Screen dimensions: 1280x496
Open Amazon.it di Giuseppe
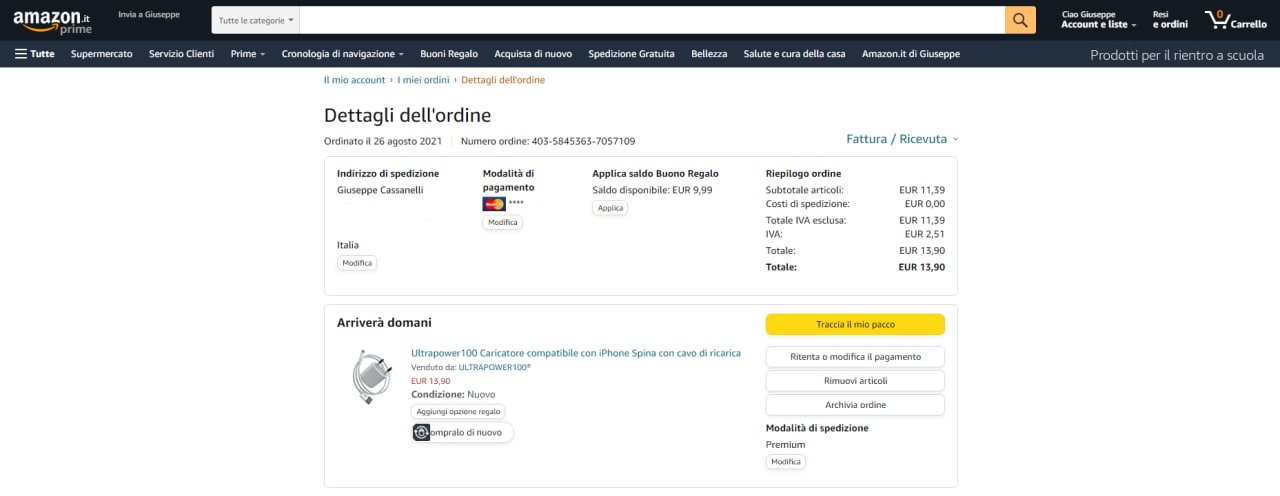(911, 54)
